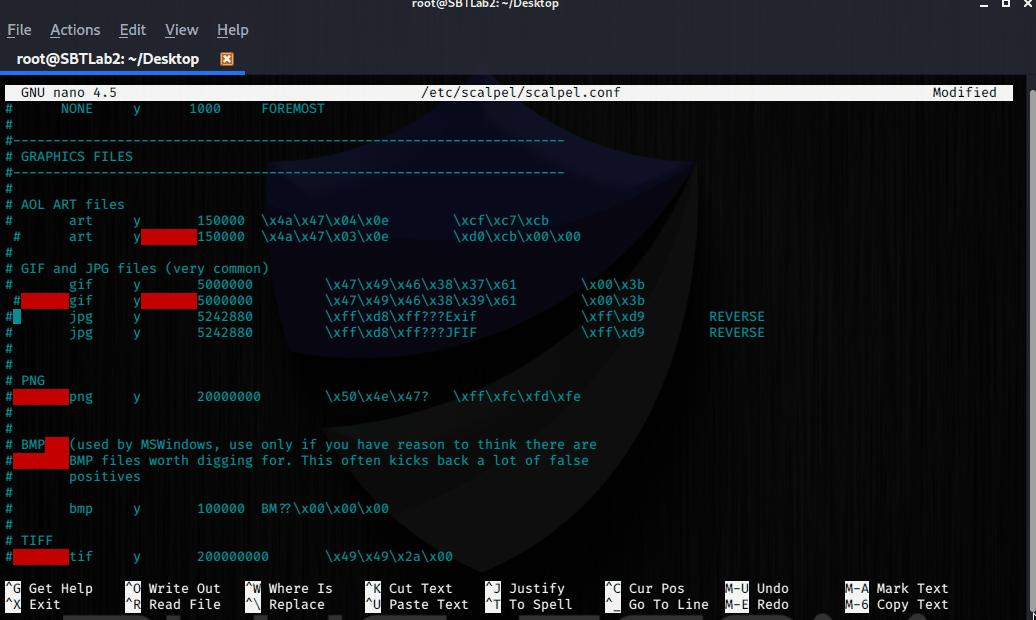Click the GNU nano 4.5 label
This screenshot has width=1036, height=620.
pos(69,93)
